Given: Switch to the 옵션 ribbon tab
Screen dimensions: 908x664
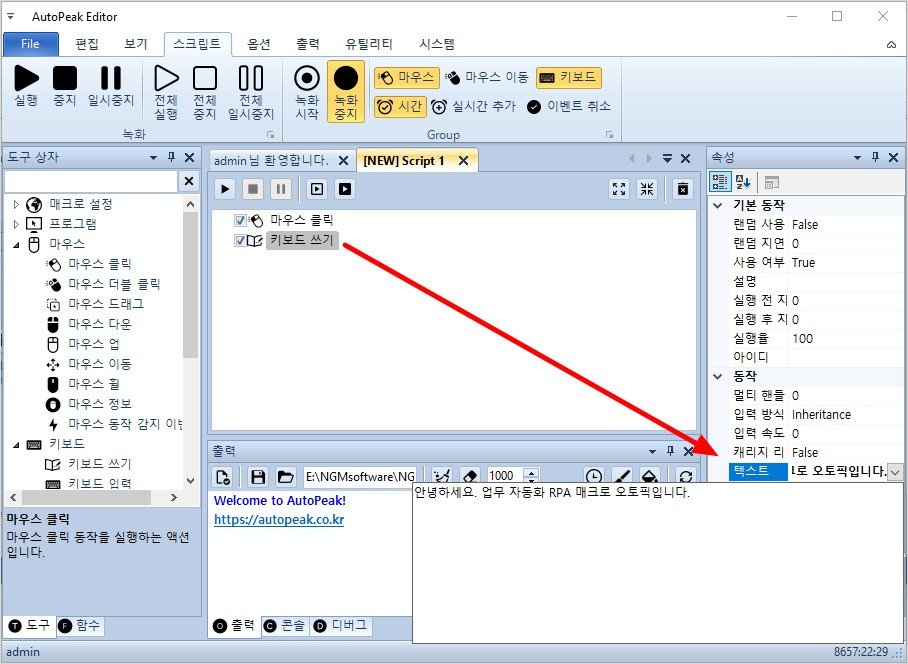Looking at the screenshot, I should (259, 44).
